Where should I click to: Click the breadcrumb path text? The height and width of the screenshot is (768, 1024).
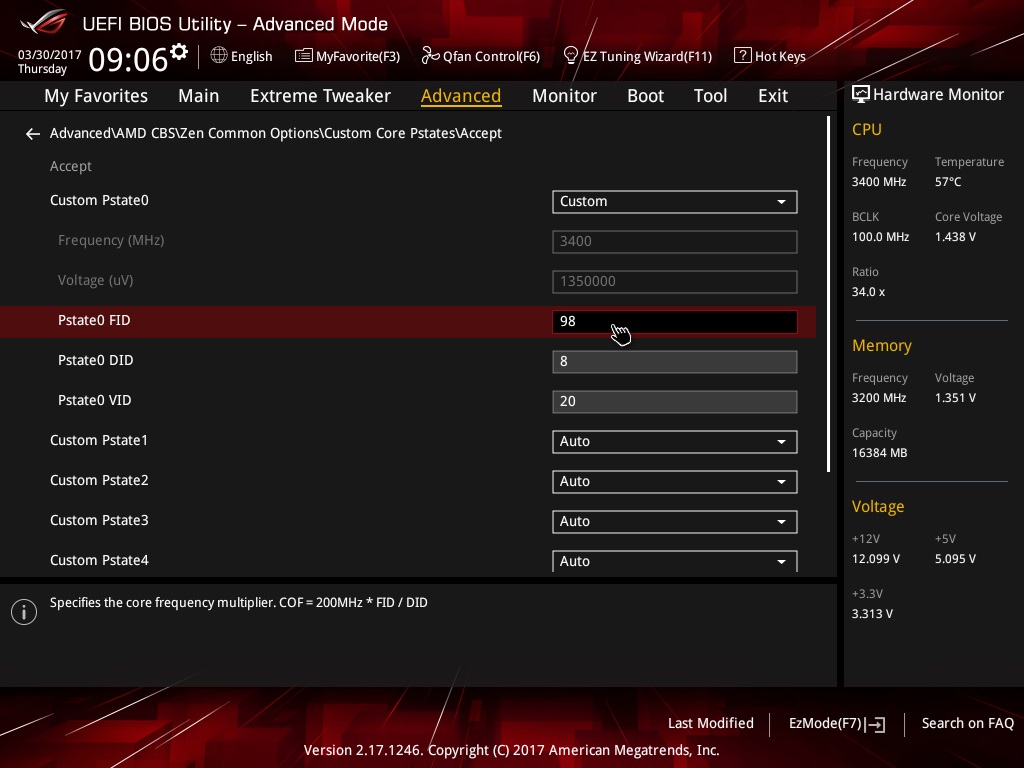pos(276,133)
